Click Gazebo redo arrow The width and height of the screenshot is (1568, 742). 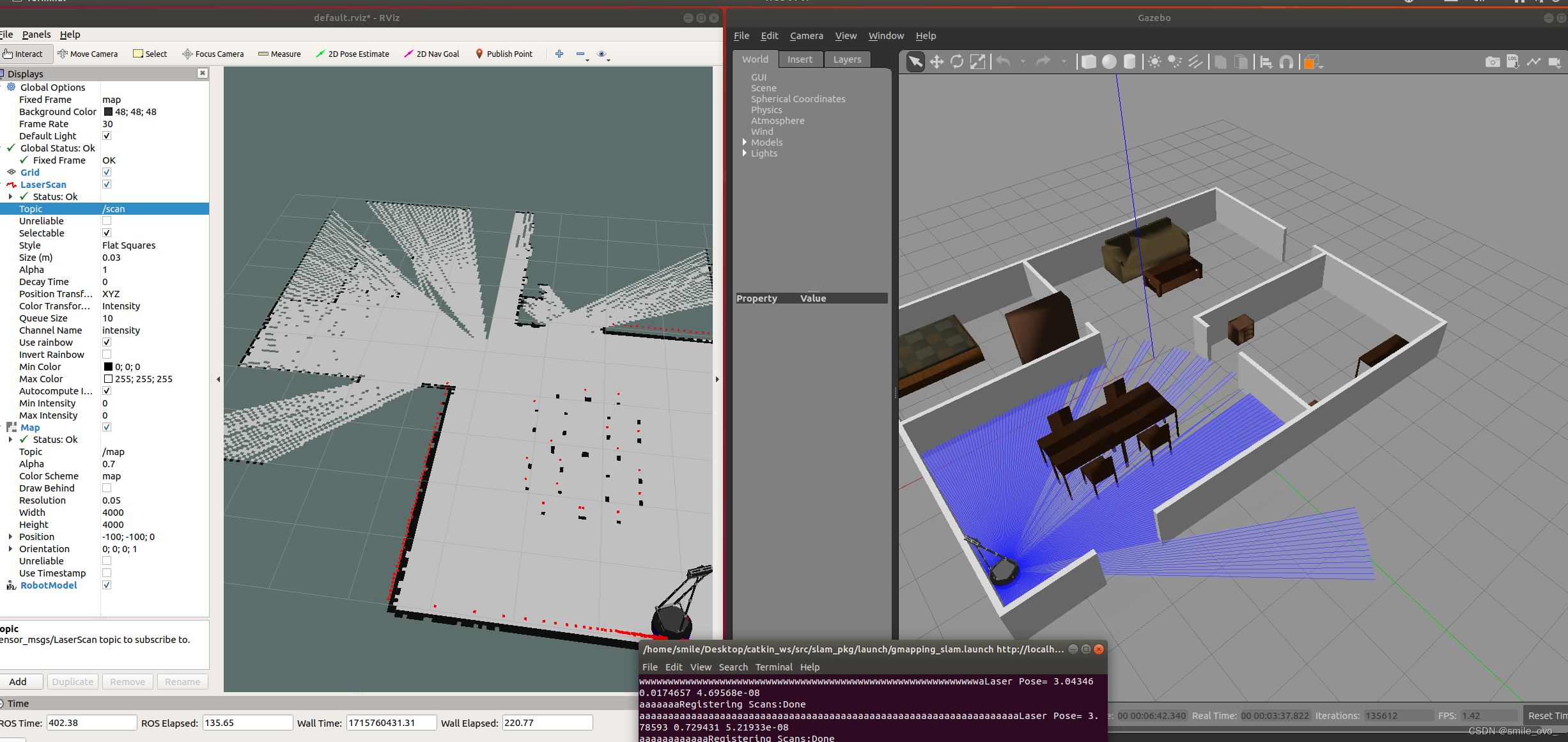pos(1043,61)
